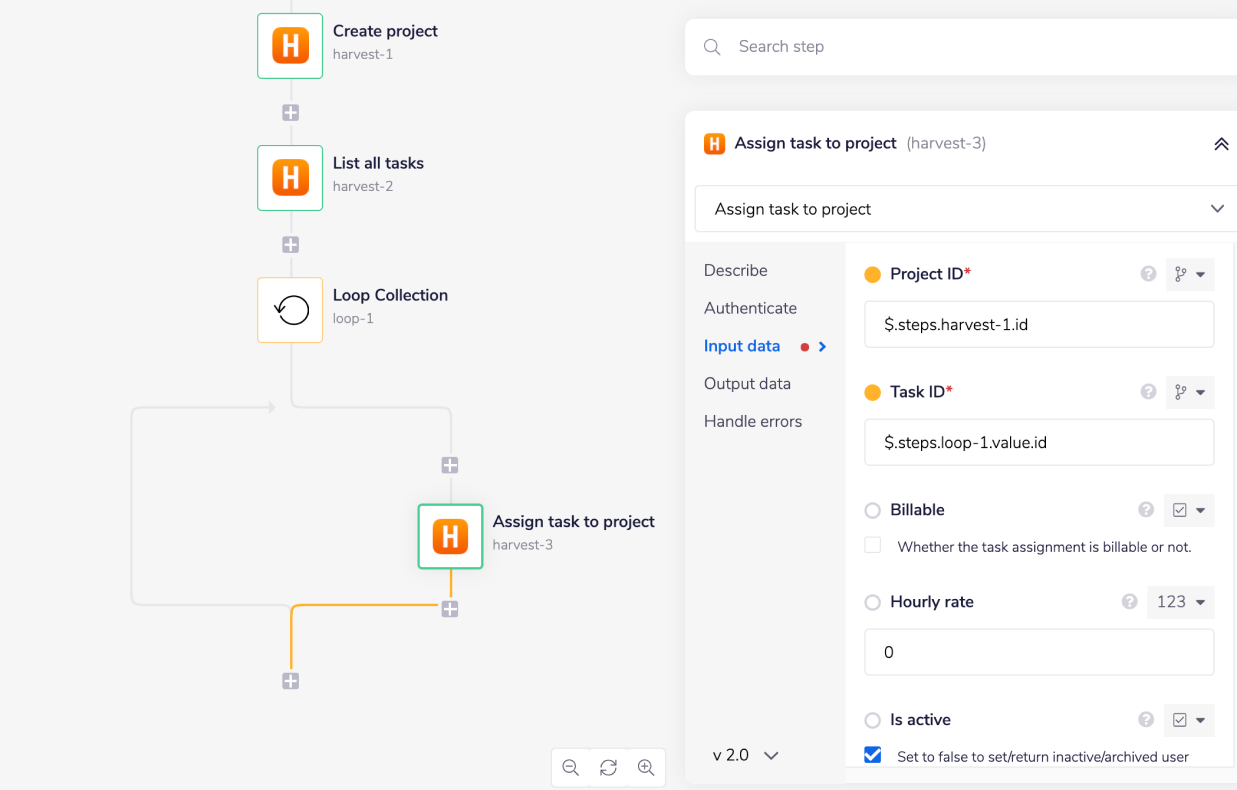Reset canvas view with the refresh icon
Image resolution: width=1237 pixels, height=790 pixels.
pyautogui.click(x=608, y=768)
